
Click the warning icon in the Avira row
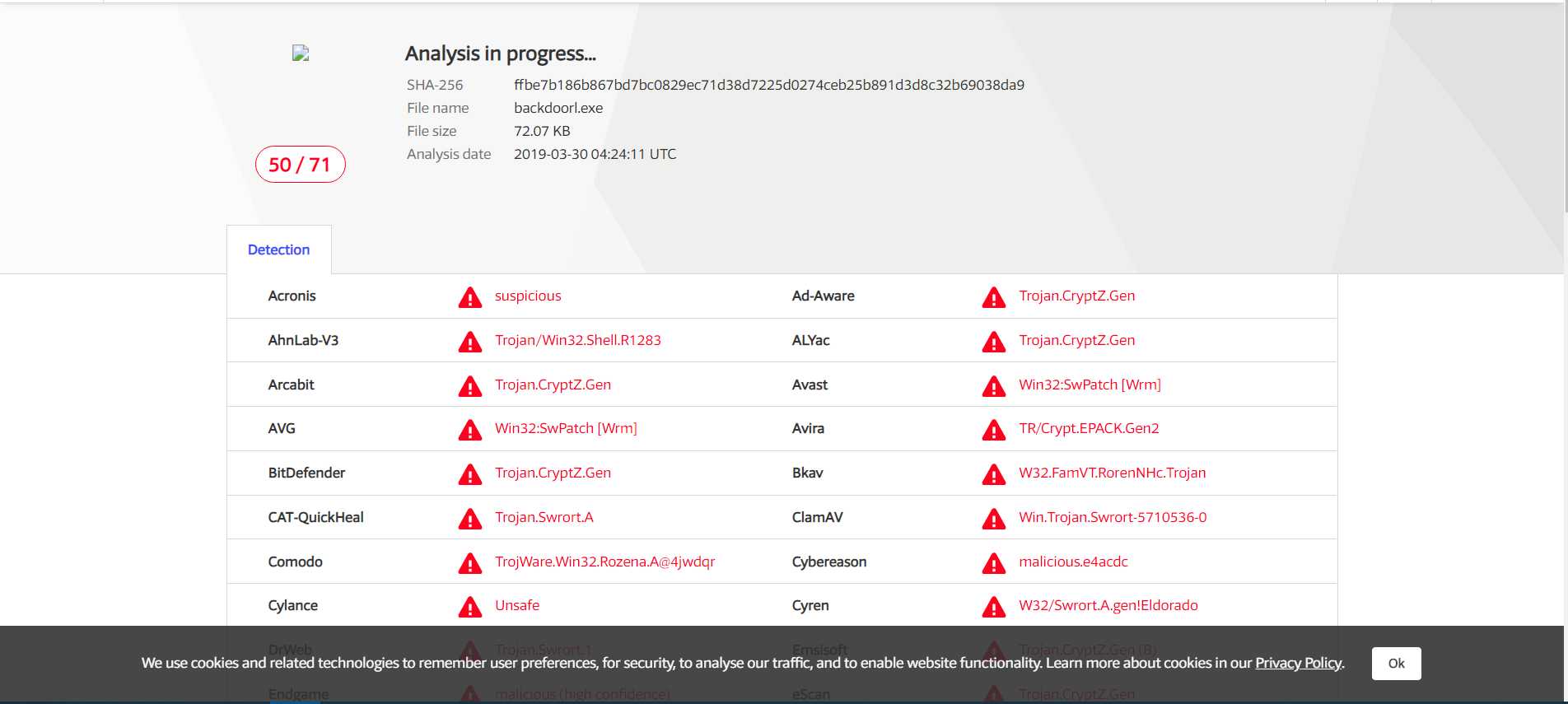(x=993, y=430)
